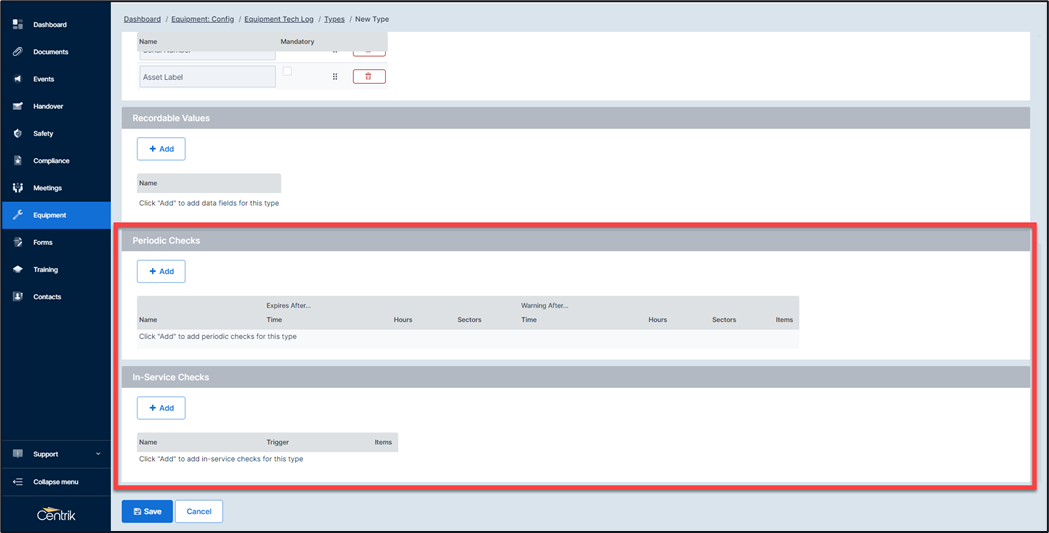Select the Events megaphone icon
Screen dimensions: 1049x533
(x=17, y=79)
